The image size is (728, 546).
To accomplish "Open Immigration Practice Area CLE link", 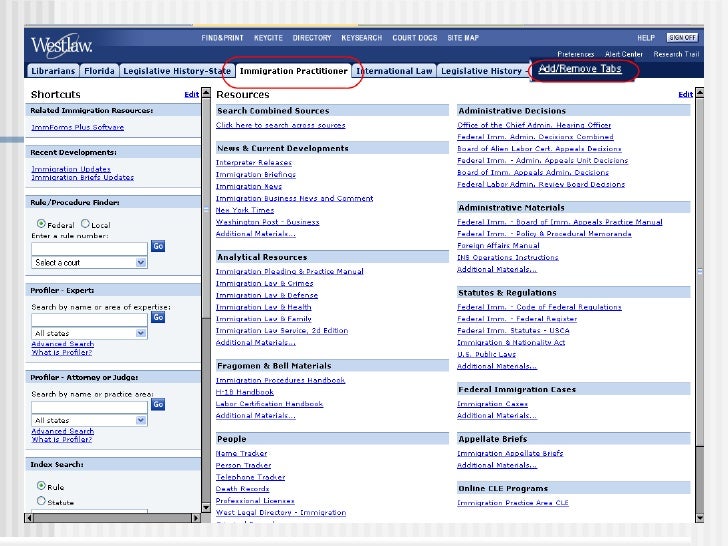I will click(x=513, y=502).
